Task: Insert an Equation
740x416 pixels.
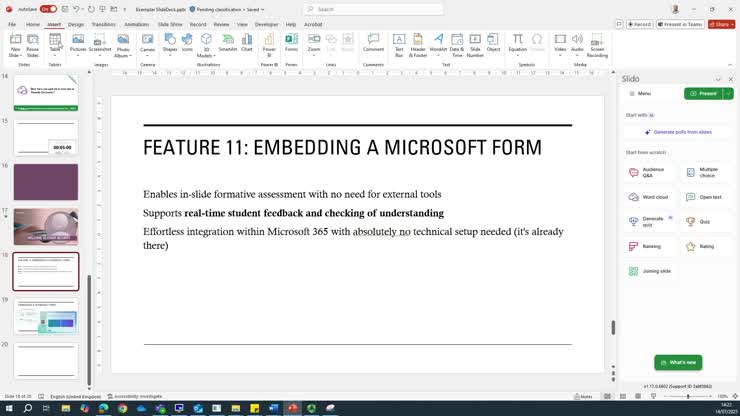Action: (x=517, y=45)
